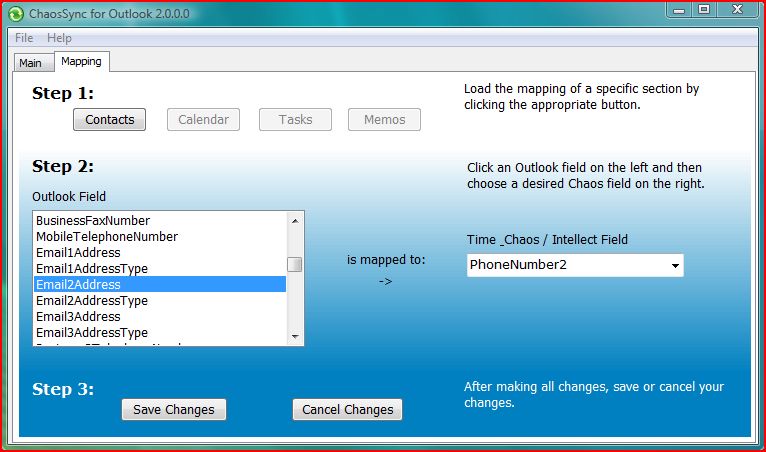Click the Cancel Changes button
This screenshot has height=452, width=766.
pyautogui.click(x=347, y=409)
